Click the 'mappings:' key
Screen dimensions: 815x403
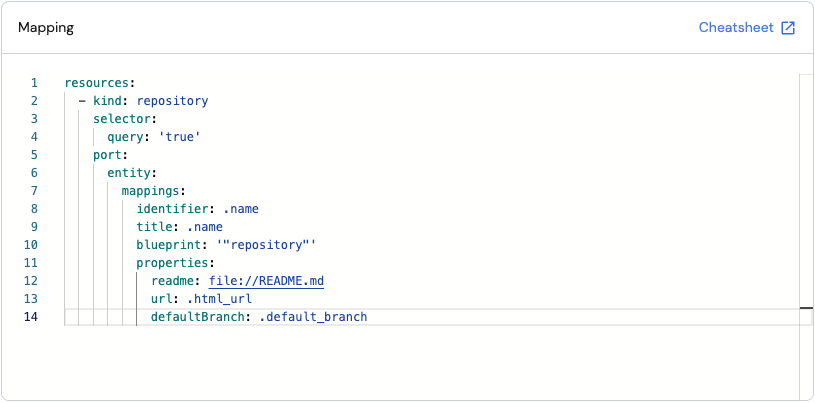pos(154,191)
